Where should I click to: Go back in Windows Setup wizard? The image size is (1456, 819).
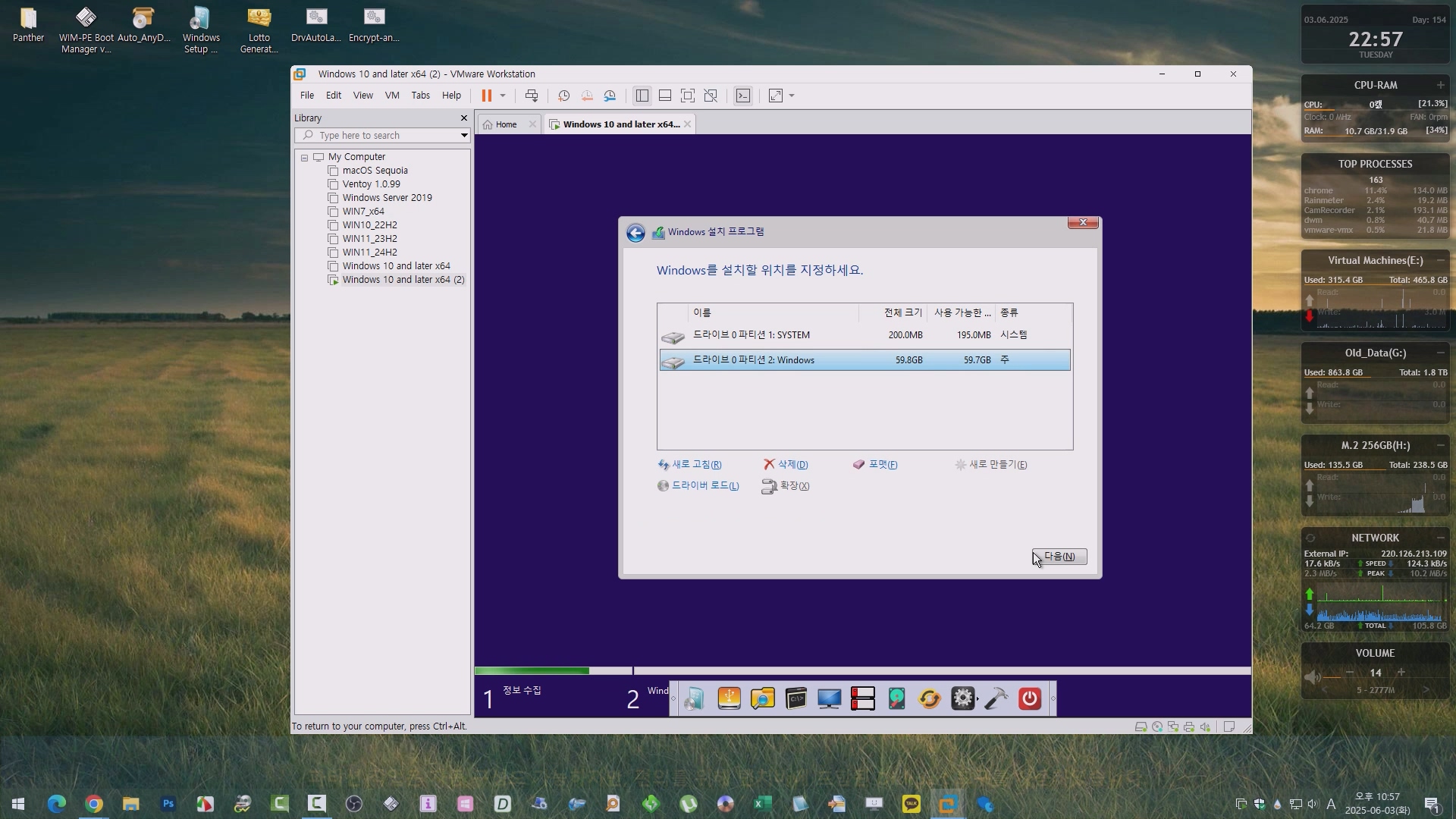[635, 233]
